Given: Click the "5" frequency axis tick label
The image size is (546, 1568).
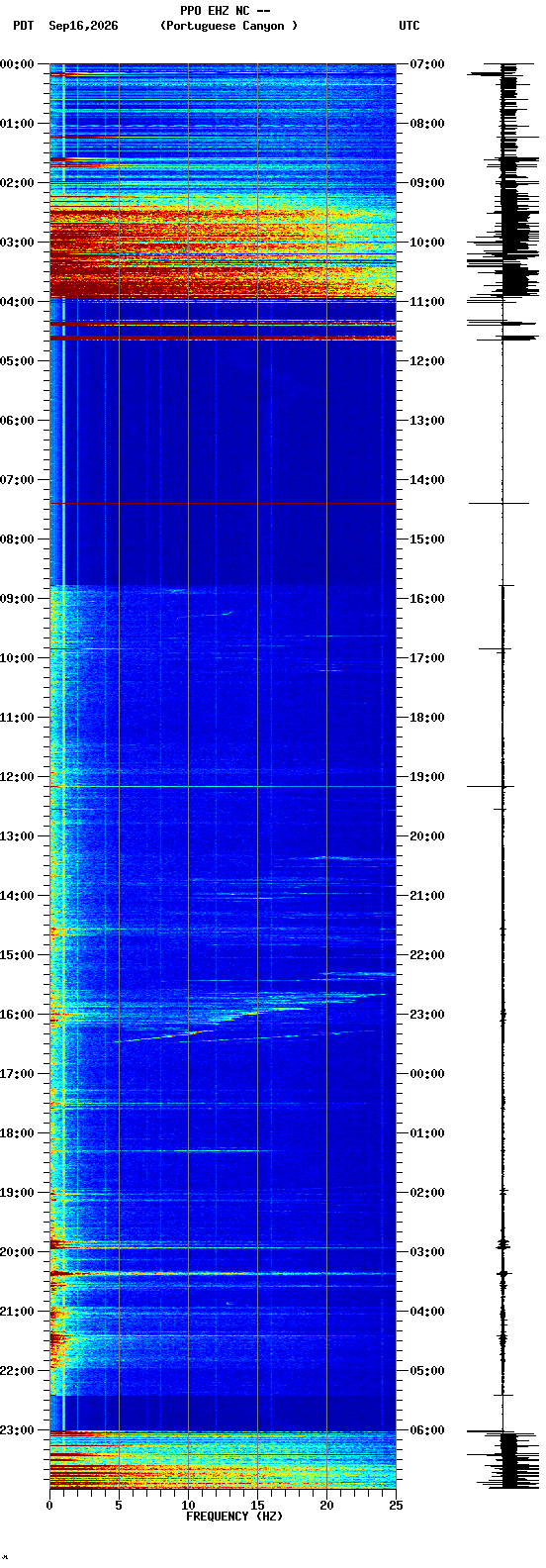Looking at the screenshot, I should 119,1506.
